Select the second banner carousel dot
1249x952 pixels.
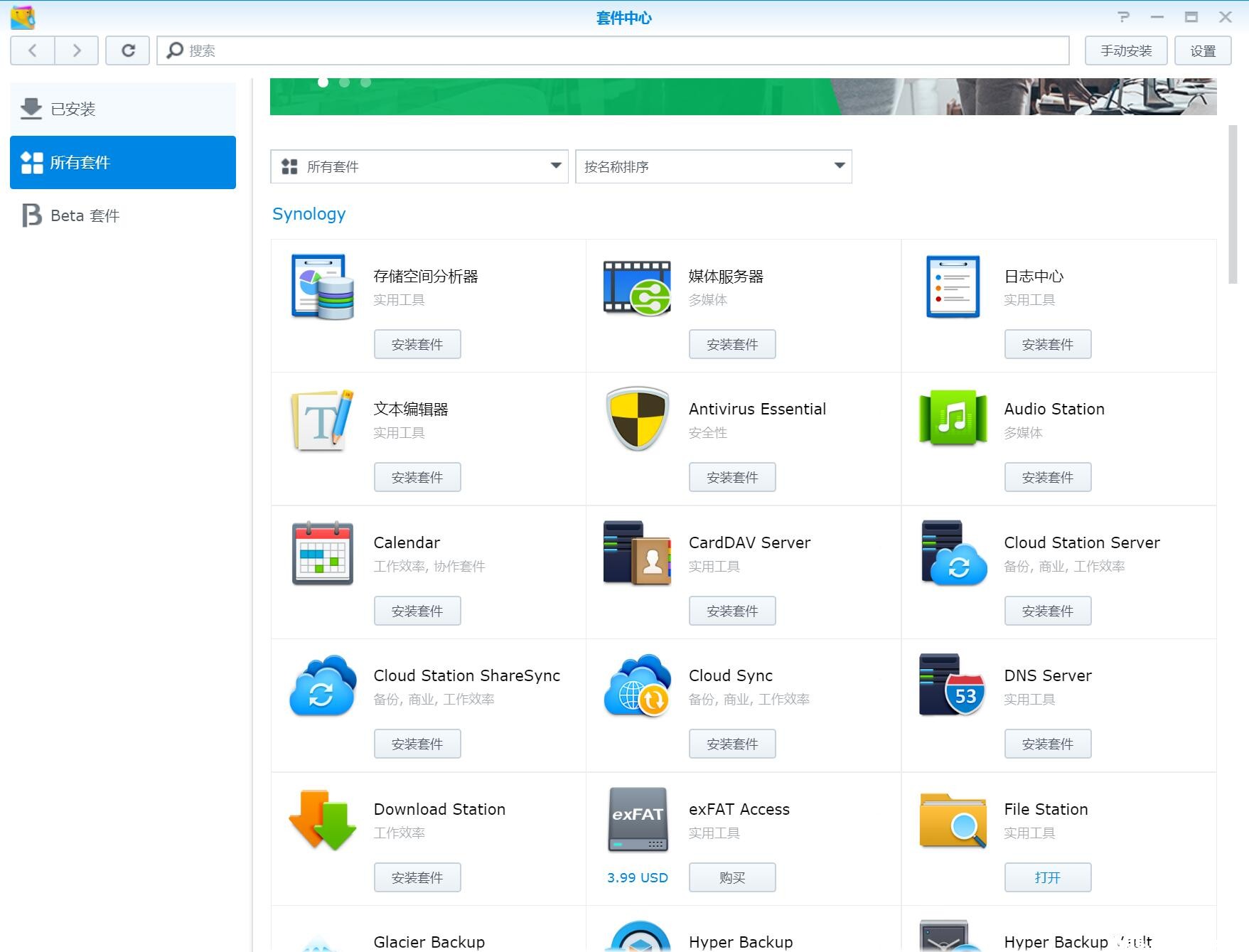pos(344,82)
